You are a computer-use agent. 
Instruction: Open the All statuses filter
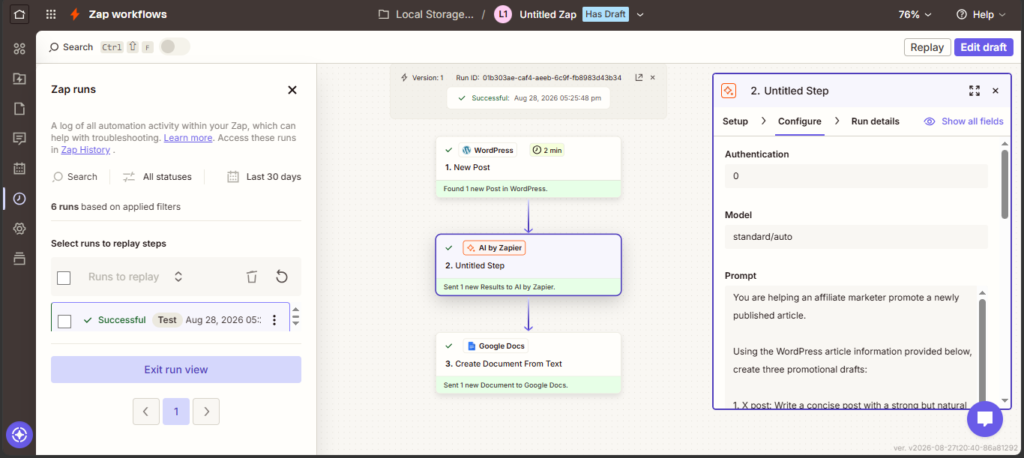coord(157,176)
